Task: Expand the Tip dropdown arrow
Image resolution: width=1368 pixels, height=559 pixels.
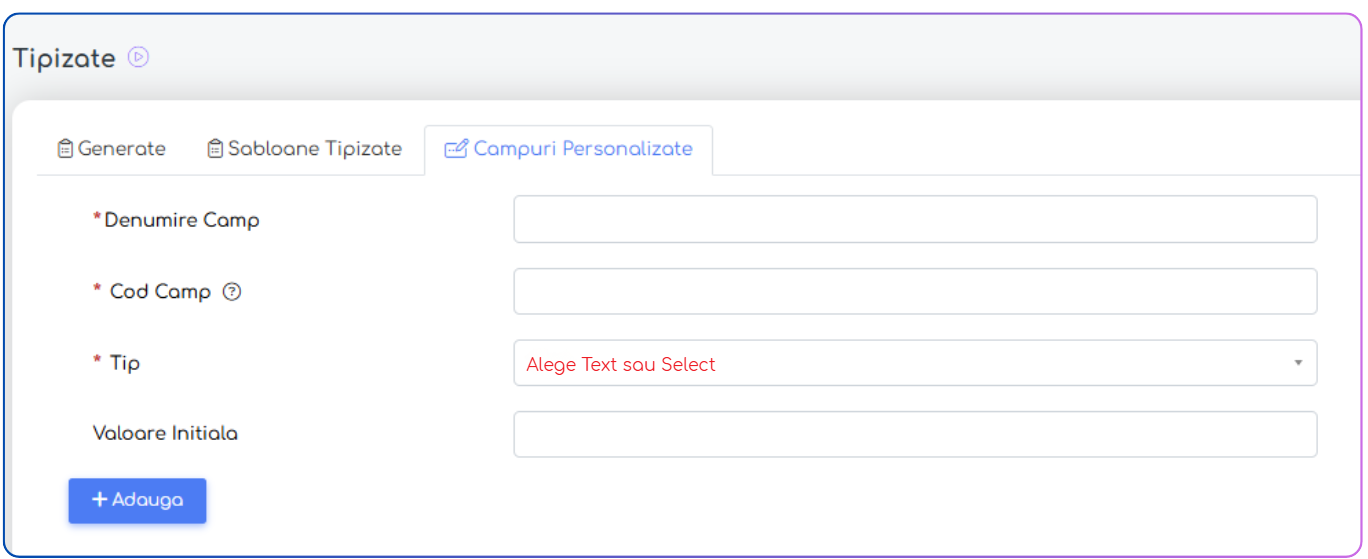Action: (x=1298, y=363)
